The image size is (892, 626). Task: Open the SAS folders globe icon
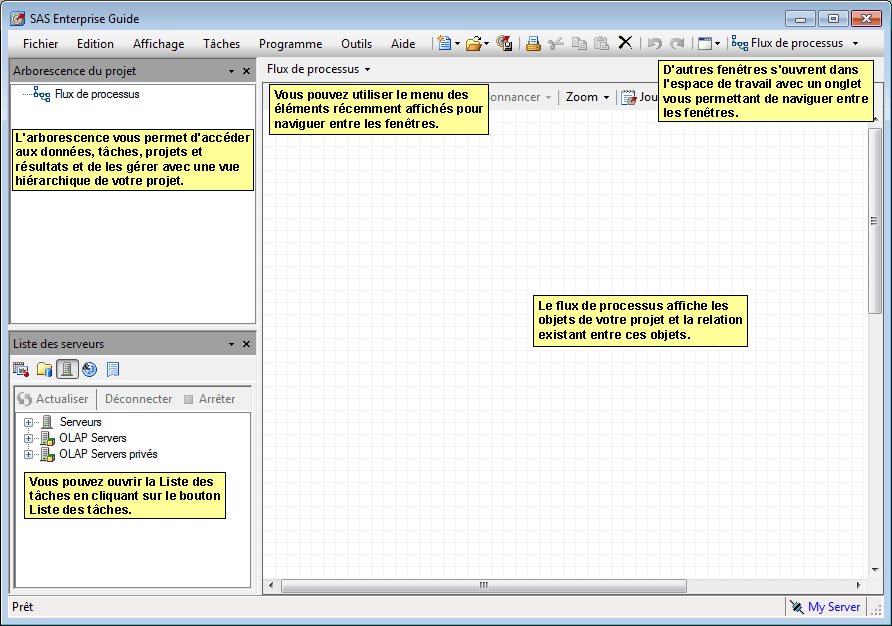[x=89, y=369]
